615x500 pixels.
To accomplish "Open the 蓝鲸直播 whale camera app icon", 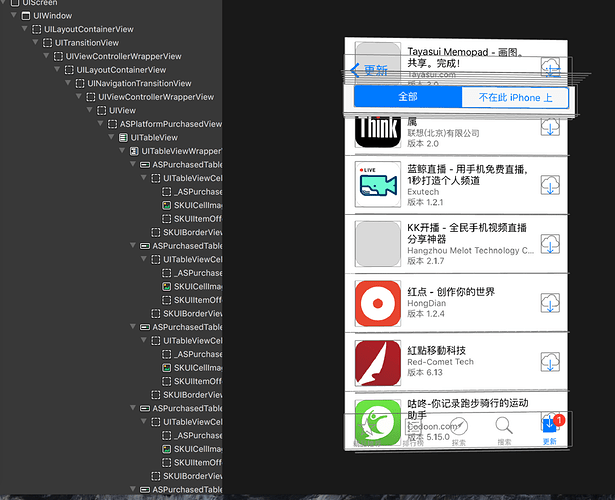I will [x=378, y=184].
